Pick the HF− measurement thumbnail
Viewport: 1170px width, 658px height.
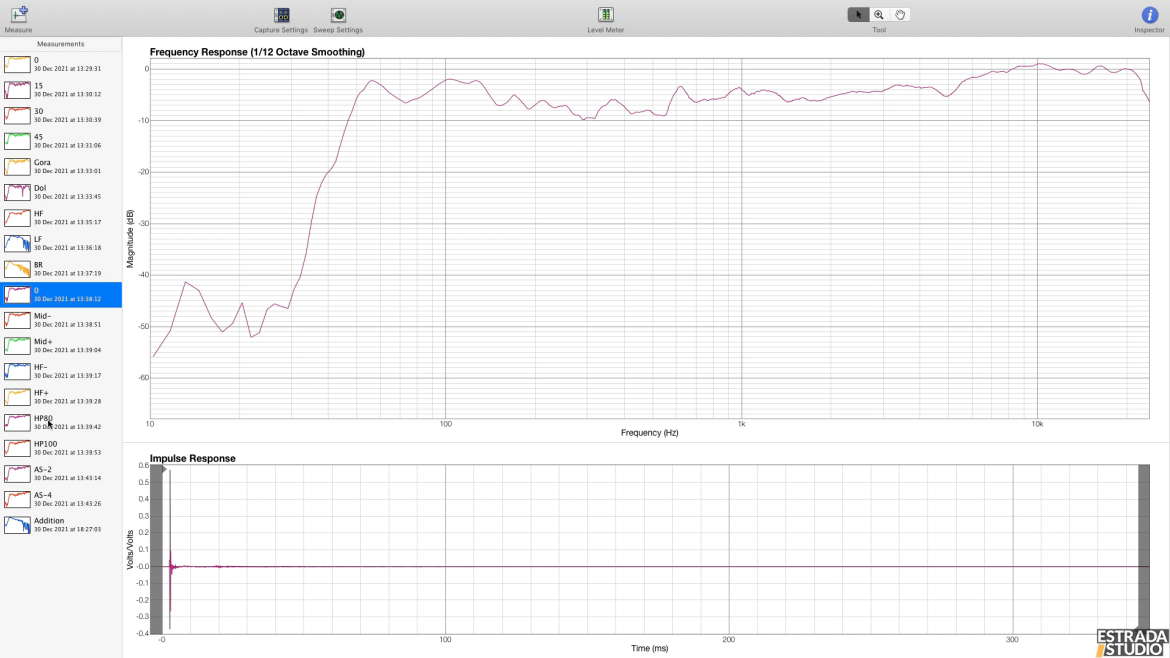[17, 371]
